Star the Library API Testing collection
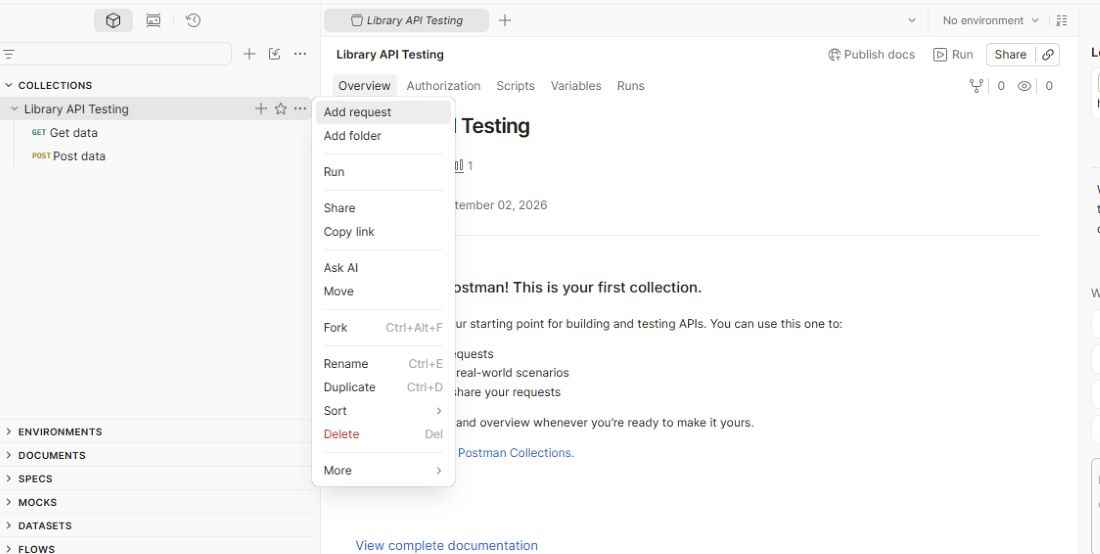This screenshot has height=554, width=1100. click(x=281, y=109)
